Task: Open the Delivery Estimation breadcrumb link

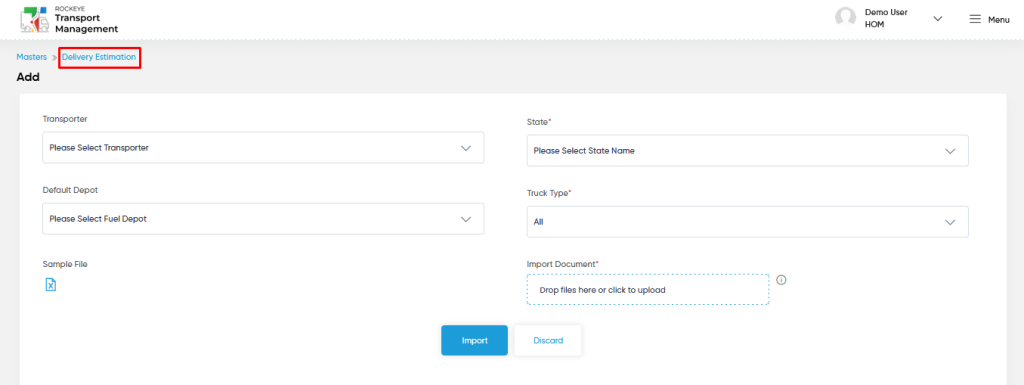Action: [x=99, y=57]
